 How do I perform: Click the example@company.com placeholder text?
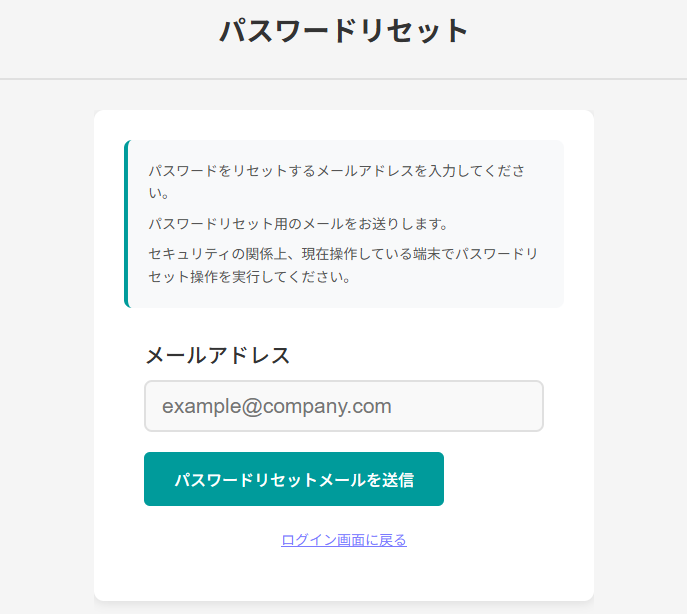click(x=277, y=406)
